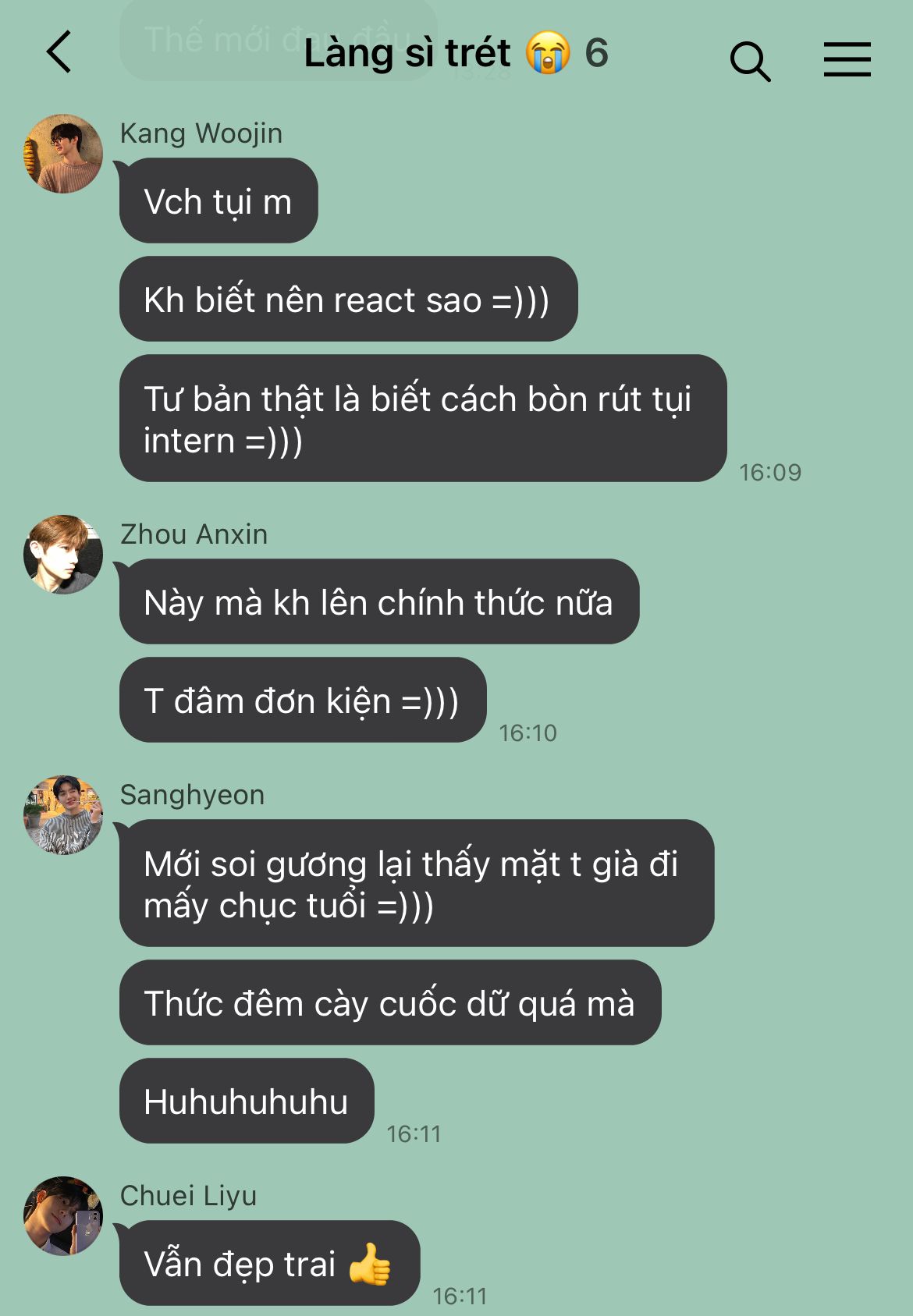The width and height of the screenshot is (913, 1316).
Task: Tap the "Huhuhuhuhu" message bubble
Action: [x=247, y=1101]
